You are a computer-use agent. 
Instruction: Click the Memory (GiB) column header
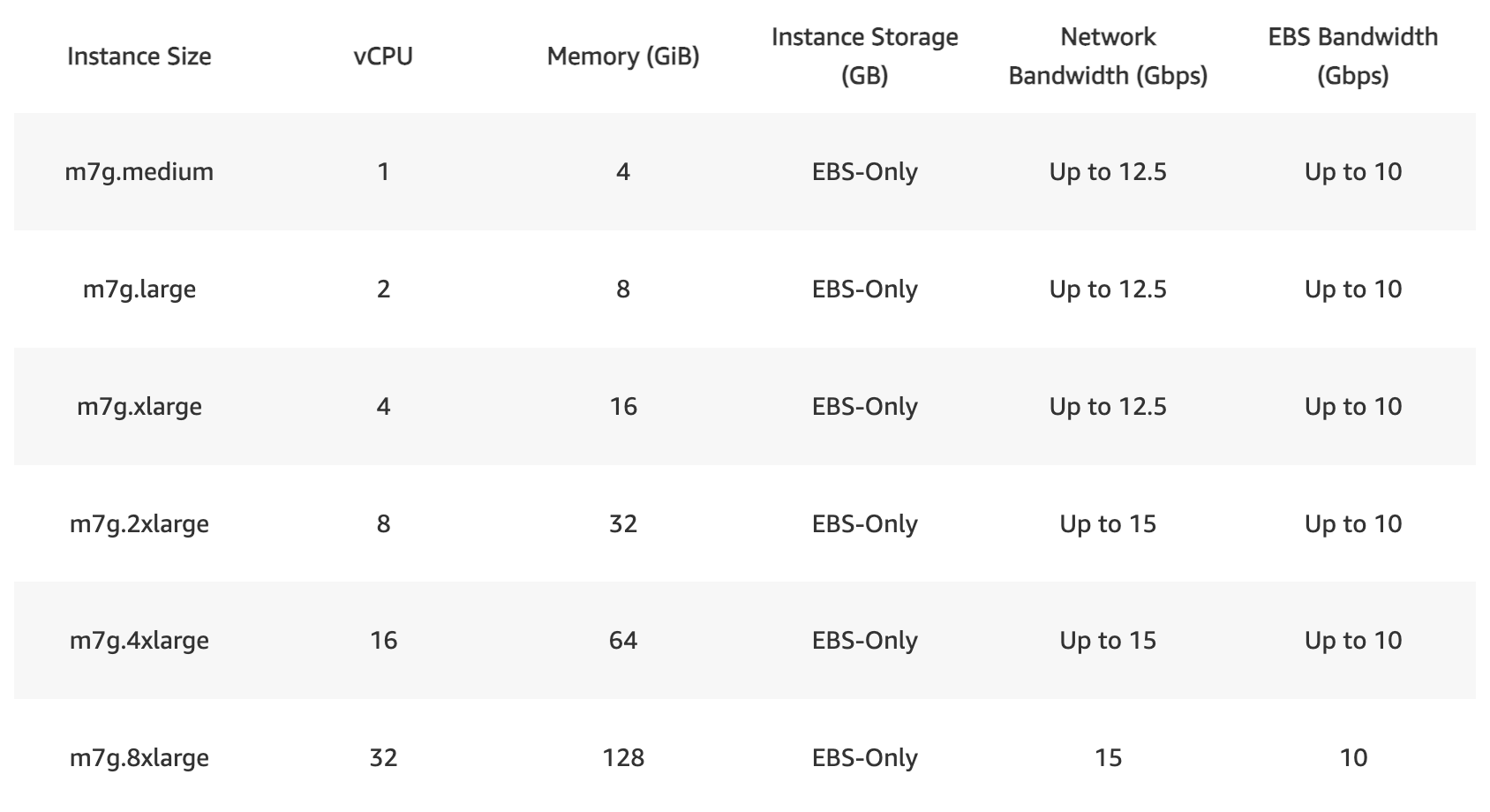click(623, 56)
